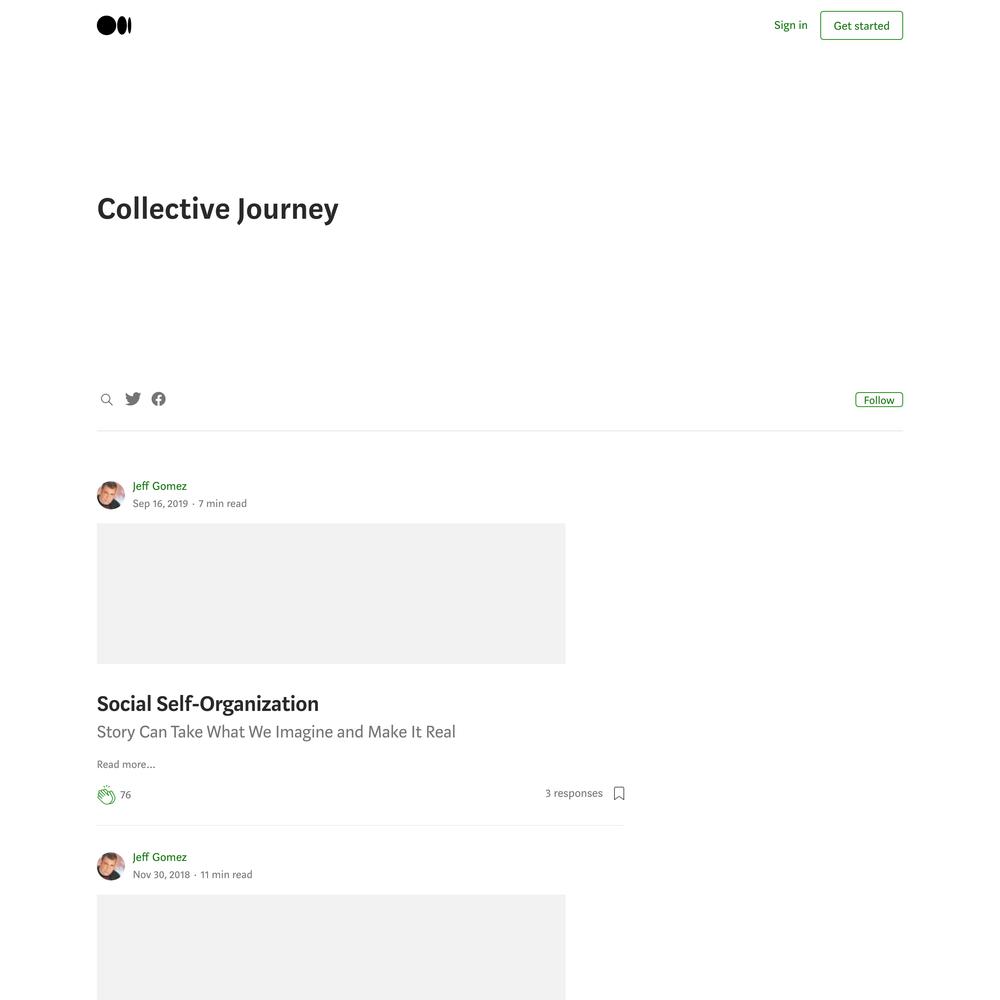Click the Get started button
Image resolution: width=1000 pixels, height=1000 pixels.
pyautogui.click(x=861, y=26)
